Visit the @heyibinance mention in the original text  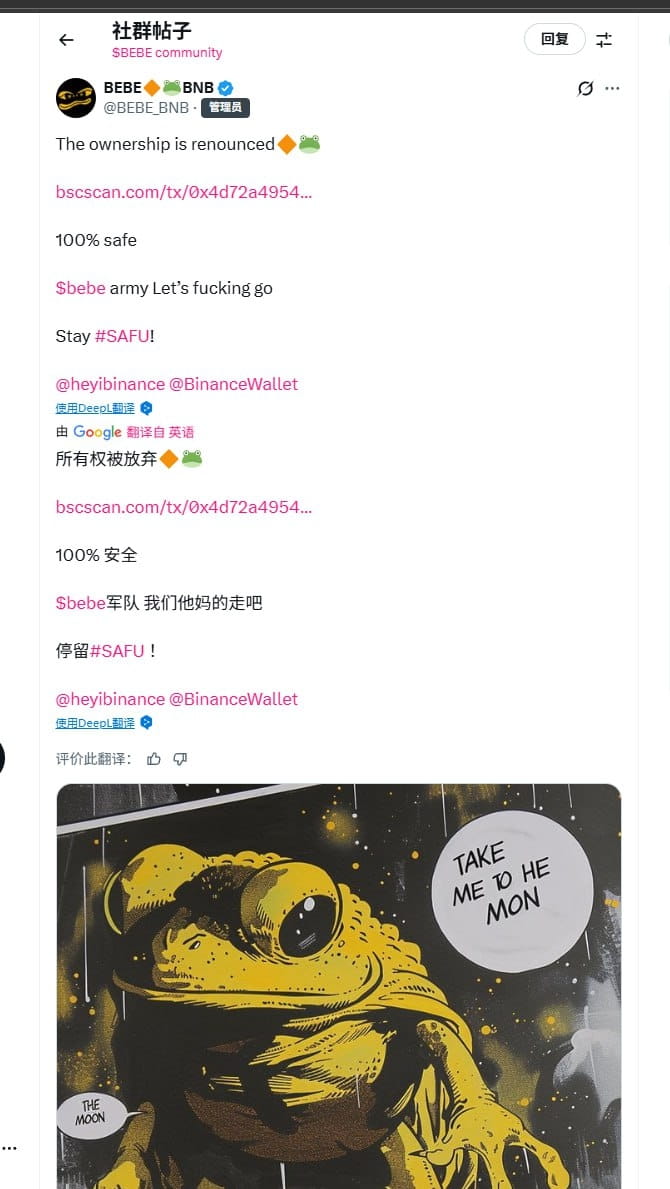(x=110, y=384)
